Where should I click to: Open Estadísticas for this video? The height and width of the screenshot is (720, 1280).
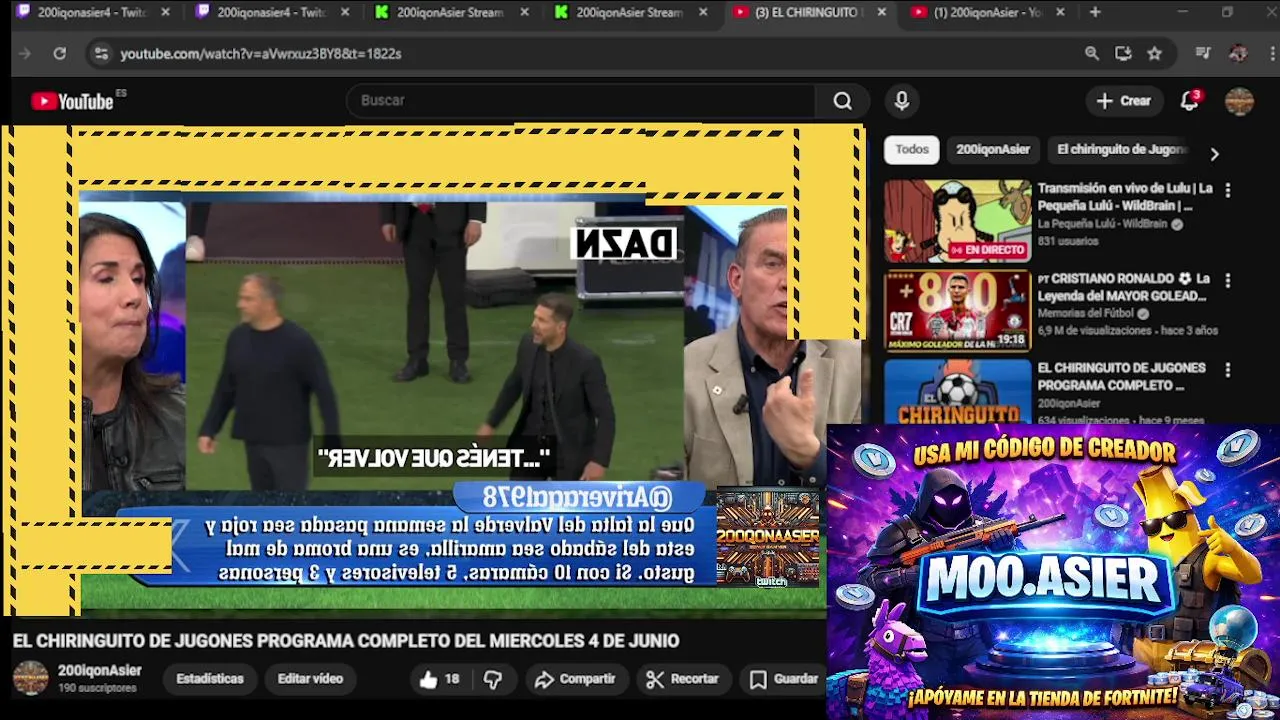coord(210,679)
